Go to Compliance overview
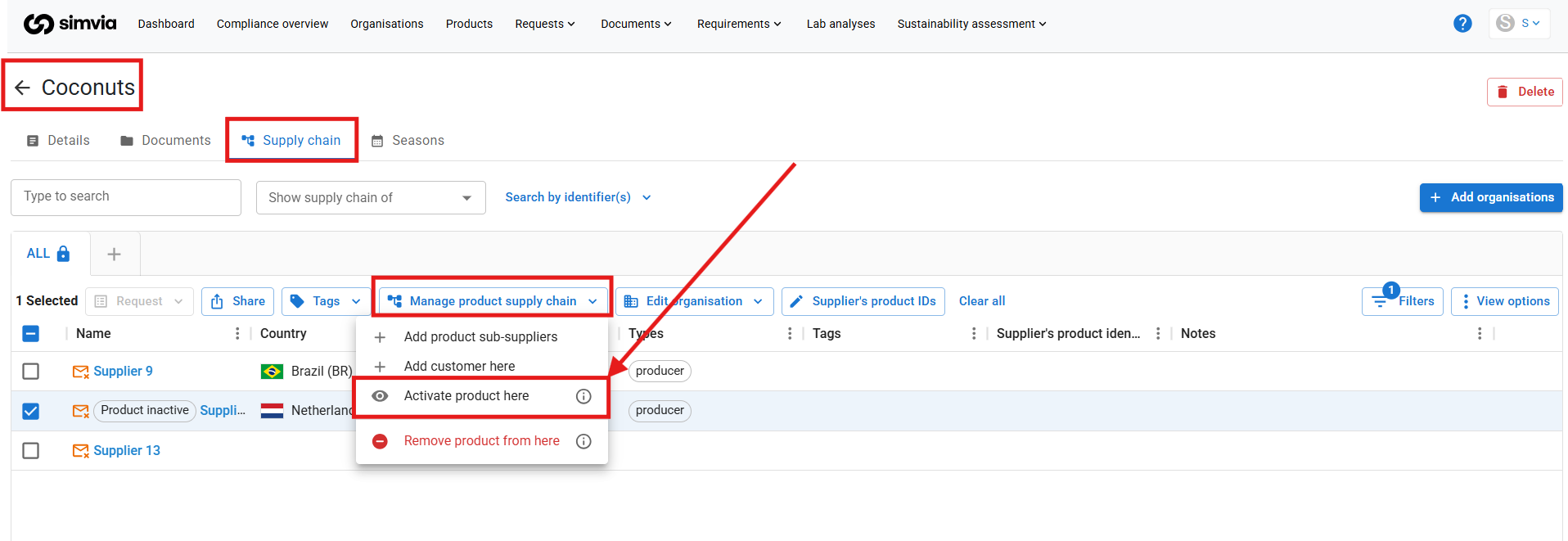The width and height of the screenshot is (1568, 541). point(273,24)
